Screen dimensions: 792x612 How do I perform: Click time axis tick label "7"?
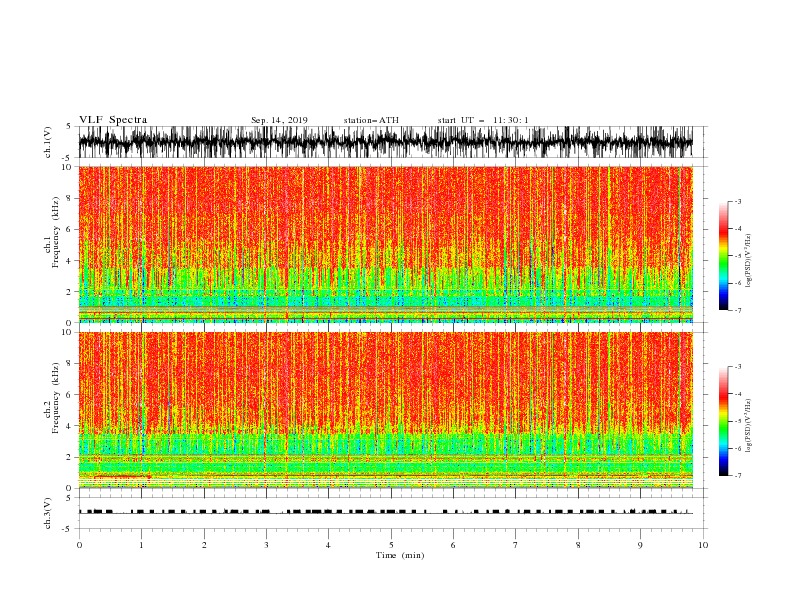click(516, 545)
